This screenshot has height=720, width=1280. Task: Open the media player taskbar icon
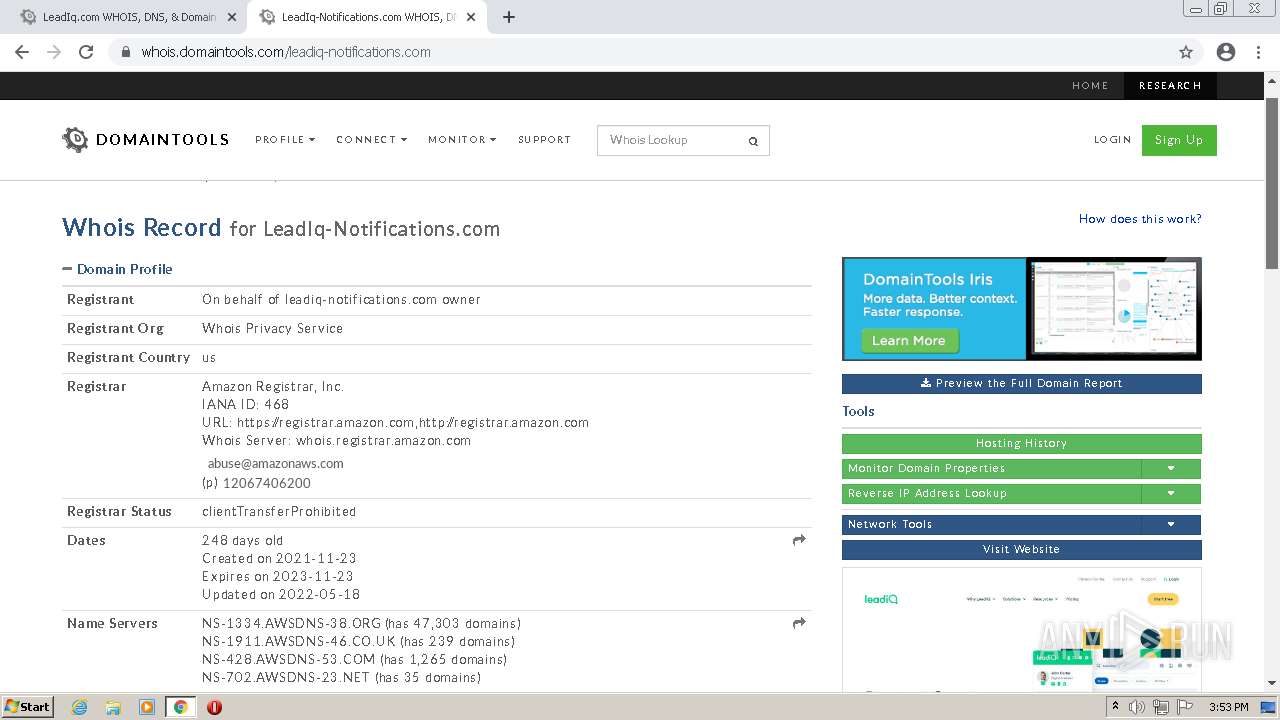tap(147, 707)
